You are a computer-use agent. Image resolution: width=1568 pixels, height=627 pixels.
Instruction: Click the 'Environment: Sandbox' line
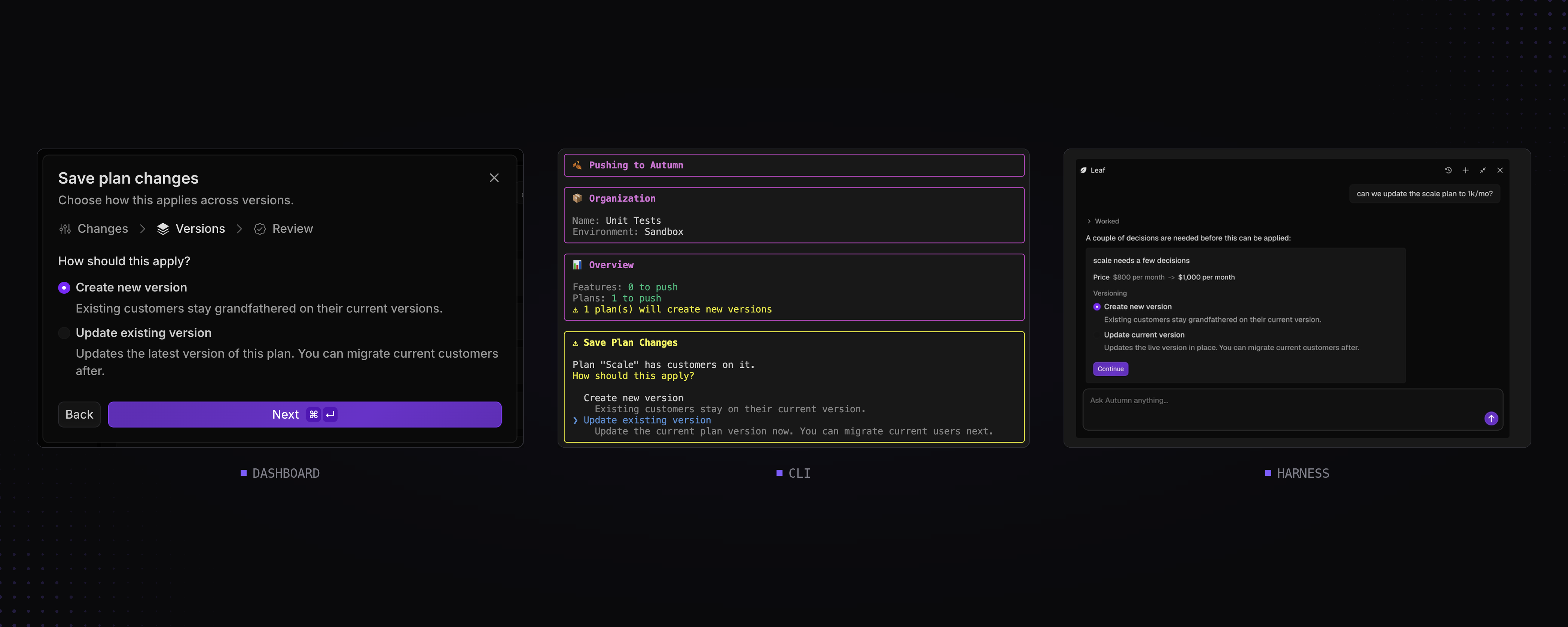point(628,232)
